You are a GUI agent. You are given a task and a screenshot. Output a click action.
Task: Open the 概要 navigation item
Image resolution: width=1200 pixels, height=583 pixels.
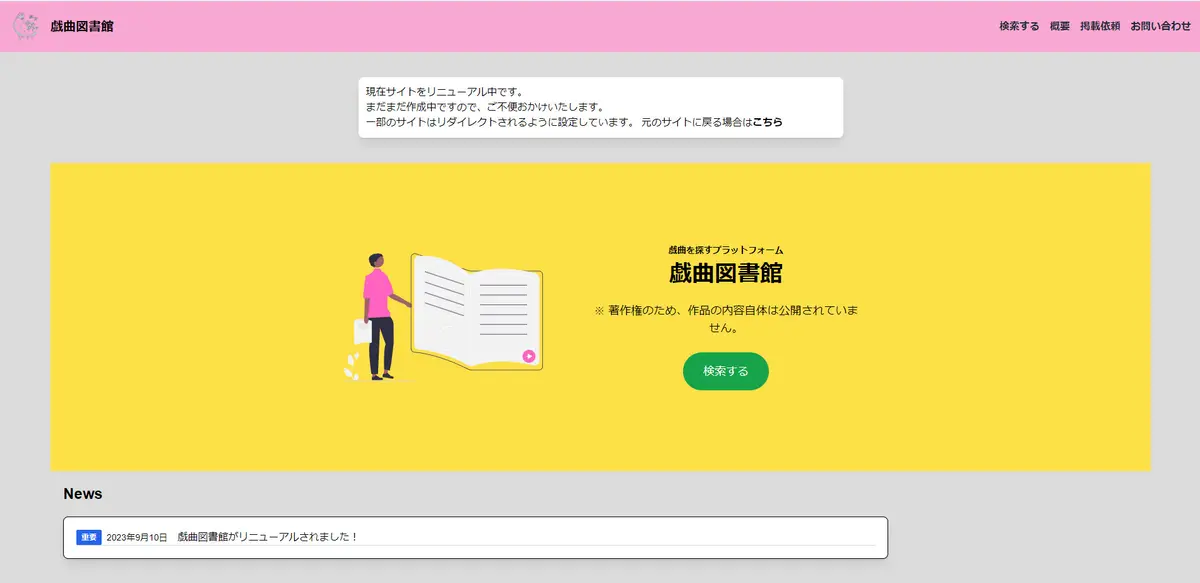click(x=1060, y=26)
